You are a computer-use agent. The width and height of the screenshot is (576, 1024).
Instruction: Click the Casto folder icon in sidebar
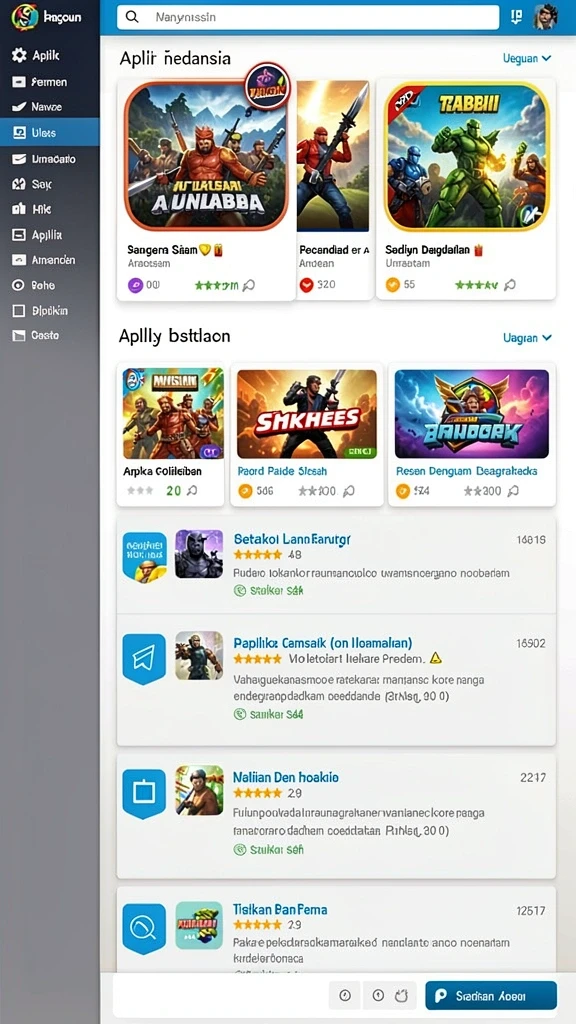pyautogui.click(x=19, y=335)
